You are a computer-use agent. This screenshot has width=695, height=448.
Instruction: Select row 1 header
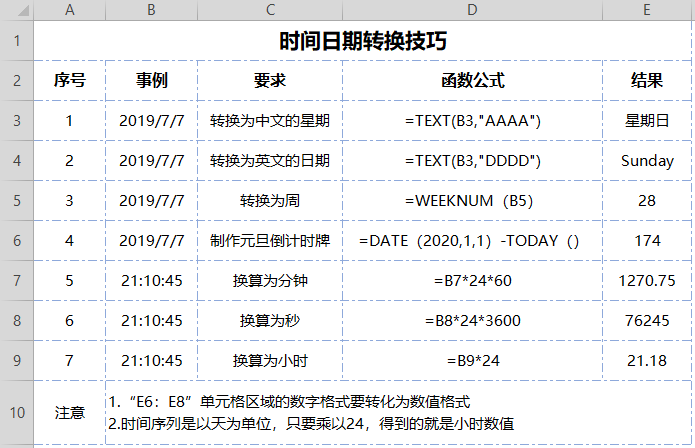17,41
